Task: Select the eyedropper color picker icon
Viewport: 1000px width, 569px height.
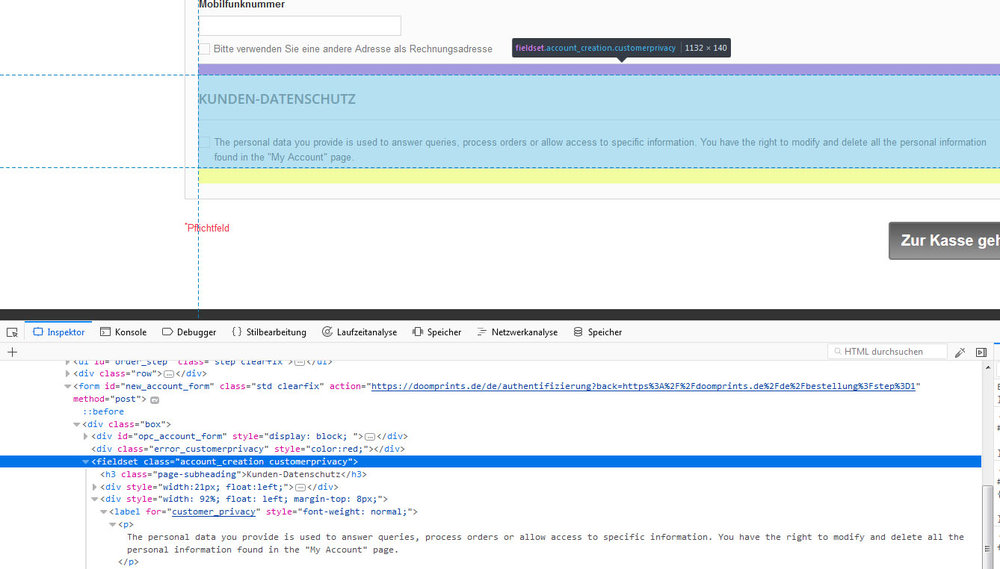Action: (x=960, y=352)
